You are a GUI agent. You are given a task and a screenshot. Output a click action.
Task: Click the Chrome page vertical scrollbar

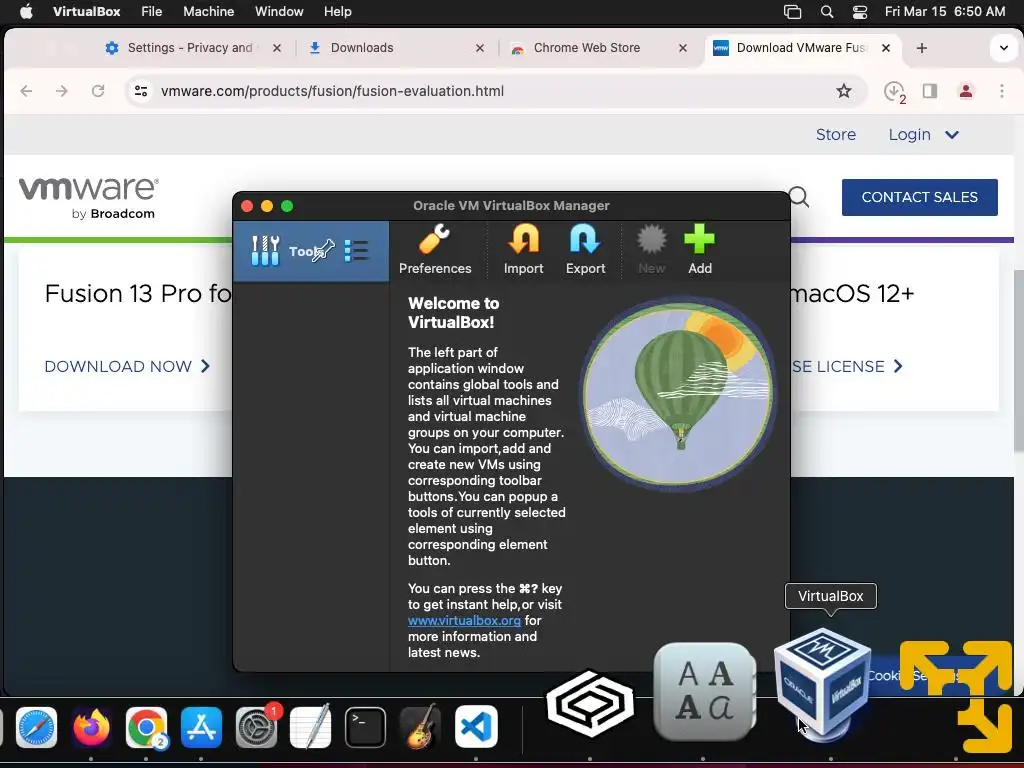click(x=1018, y=359)
